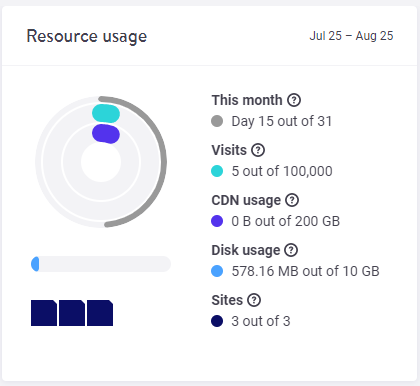Click the 578.16 MB out of 10 GB text
The width and height of the screenshot is (420, 386).
pos(306,271)
